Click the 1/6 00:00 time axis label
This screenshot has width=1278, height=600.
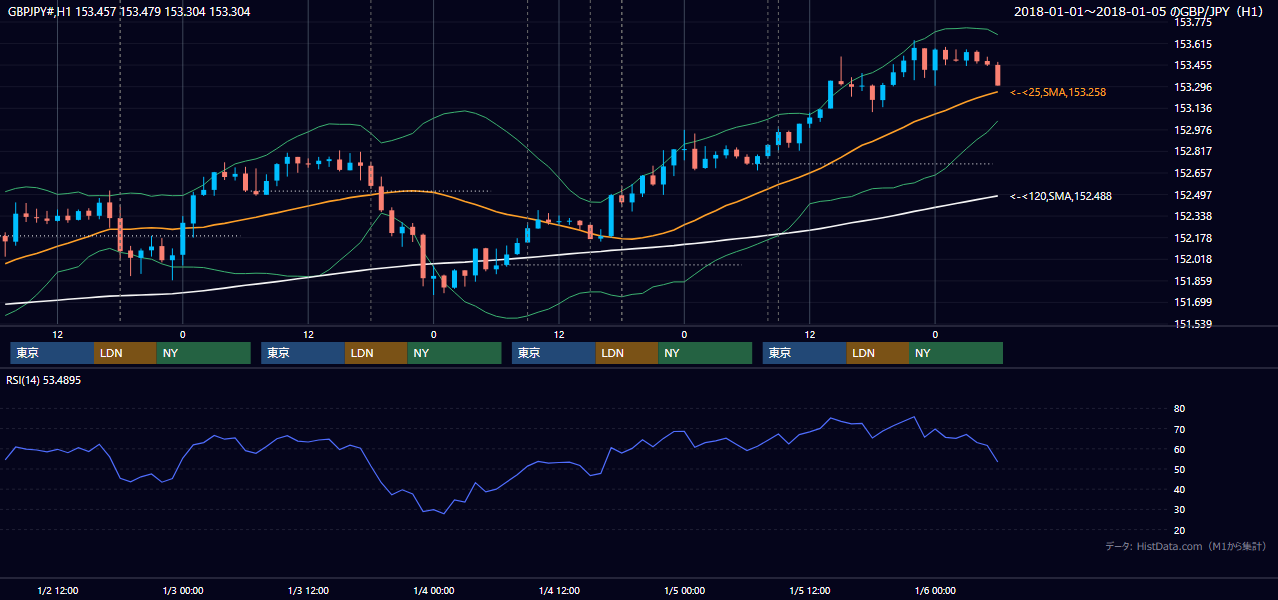936,590
